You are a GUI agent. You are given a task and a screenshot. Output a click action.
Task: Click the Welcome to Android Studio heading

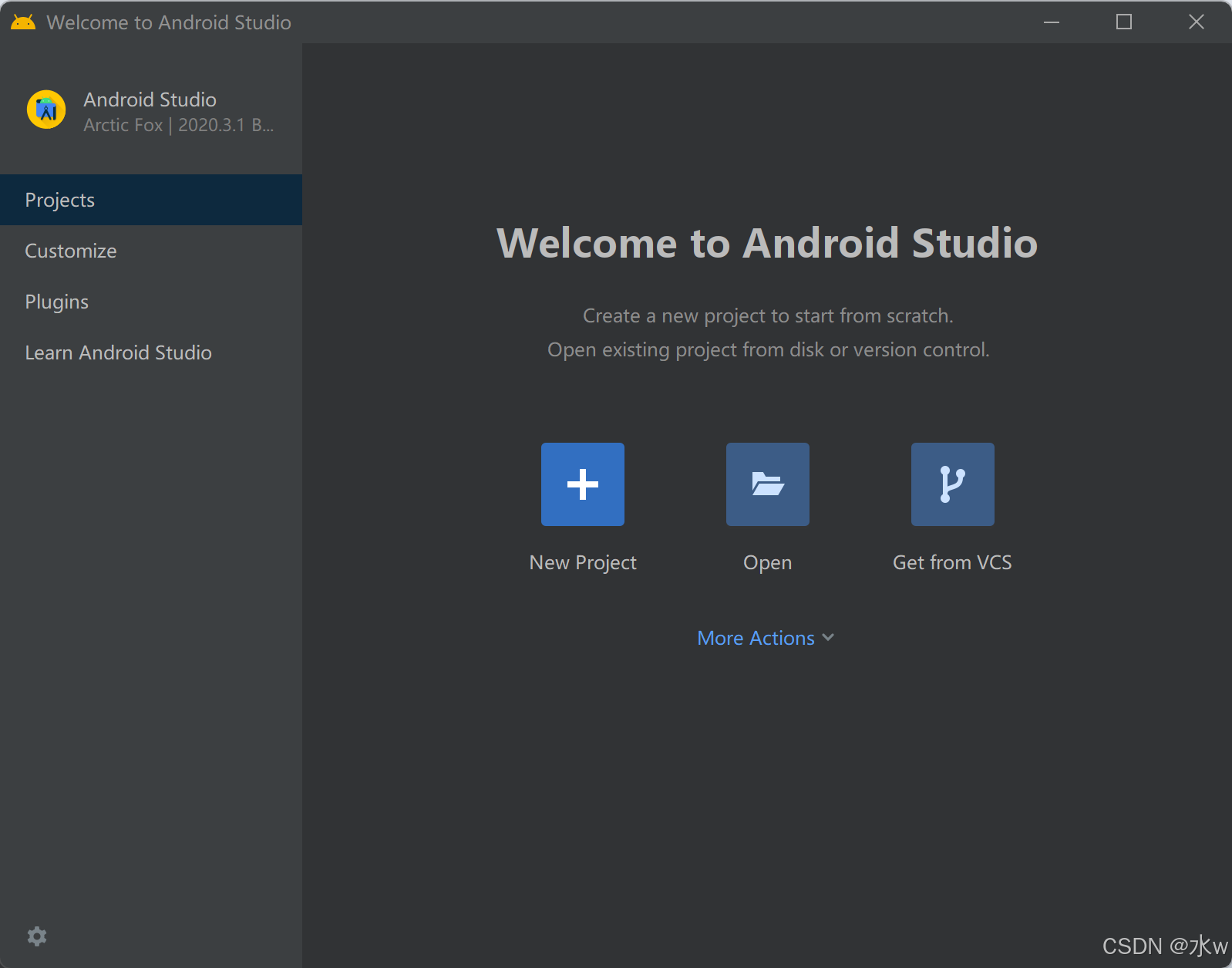click(x=767, y=243)
